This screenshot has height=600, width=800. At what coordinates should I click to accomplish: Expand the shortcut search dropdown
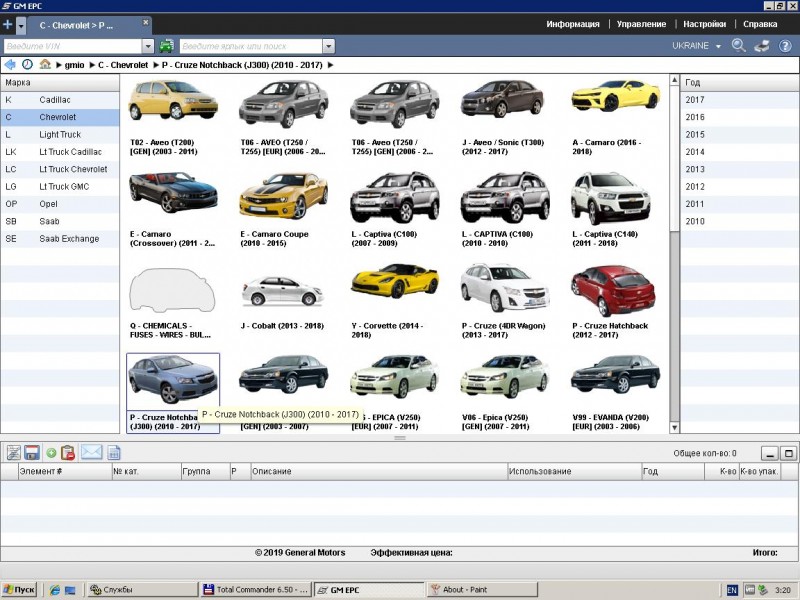(329, 46)
